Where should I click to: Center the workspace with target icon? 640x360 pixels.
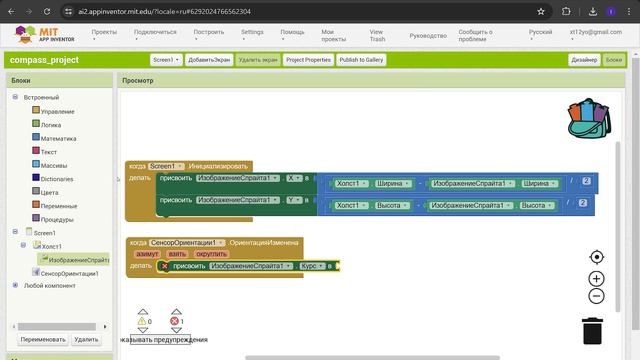596,257
